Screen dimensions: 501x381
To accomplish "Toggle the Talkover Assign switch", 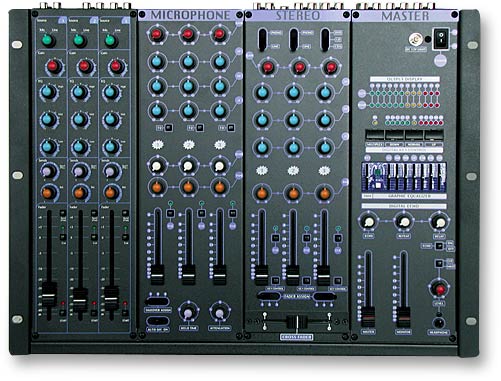I will pos(157,301).
